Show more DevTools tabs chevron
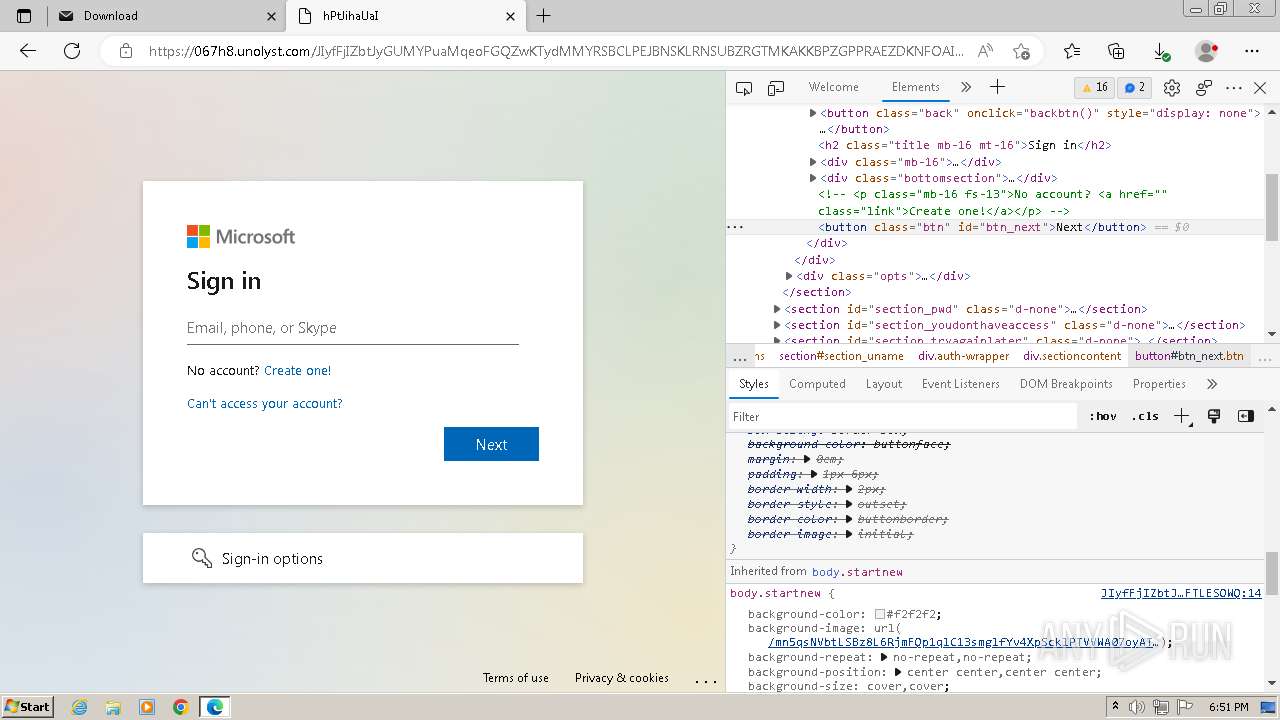 966,87
